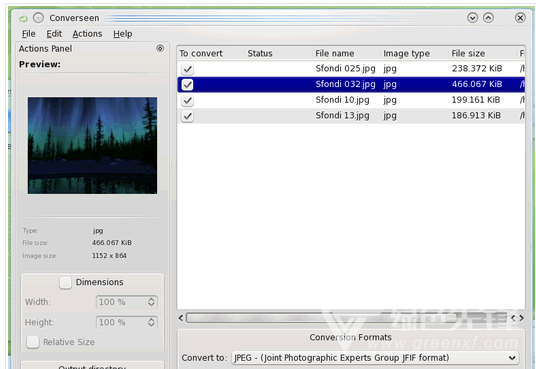Click the Actions Panel detach icon

coord(160,49)
